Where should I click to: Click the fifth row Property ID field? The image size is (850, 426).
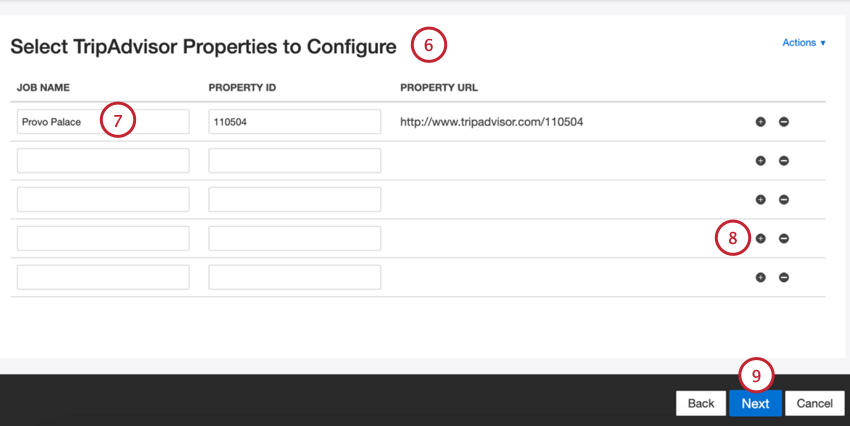[294, 277]
